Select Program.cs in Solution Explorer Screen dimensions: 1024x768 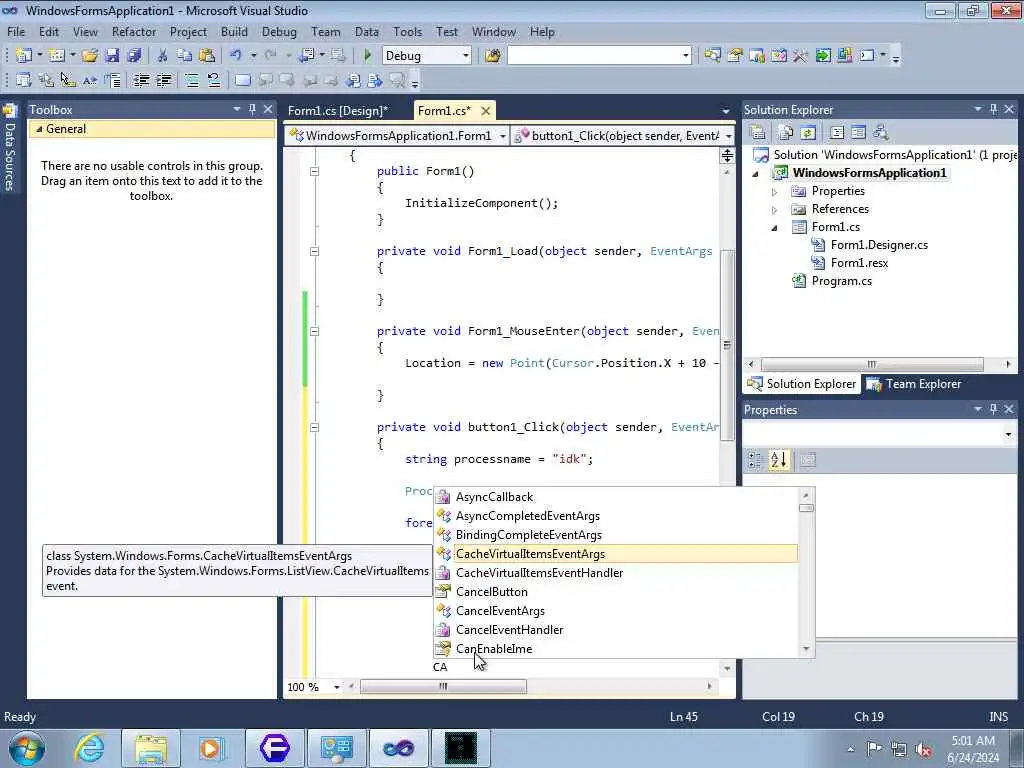pos(841,281)
